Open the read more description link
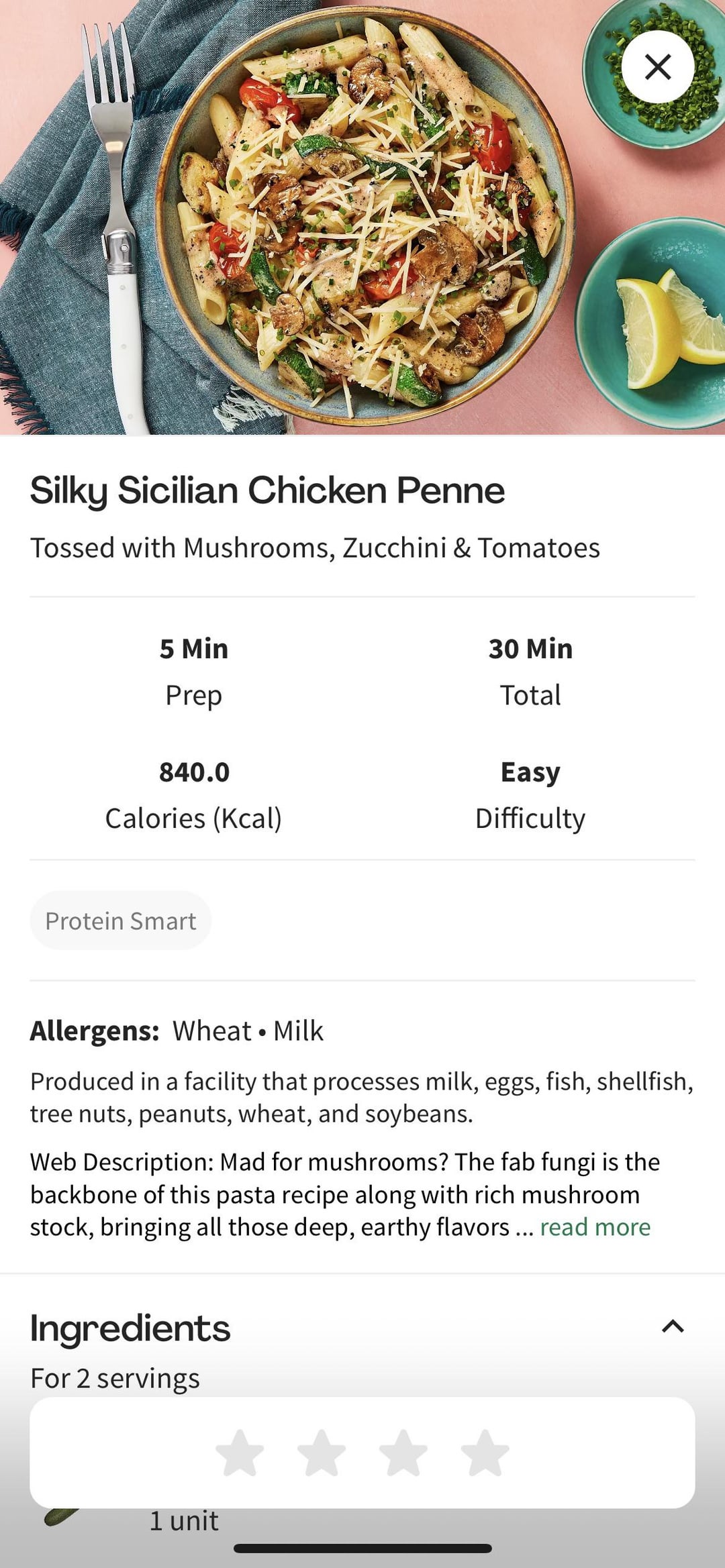Image resolution: width=725 pixels, height=1568 pixels. tap(595, 1227)
